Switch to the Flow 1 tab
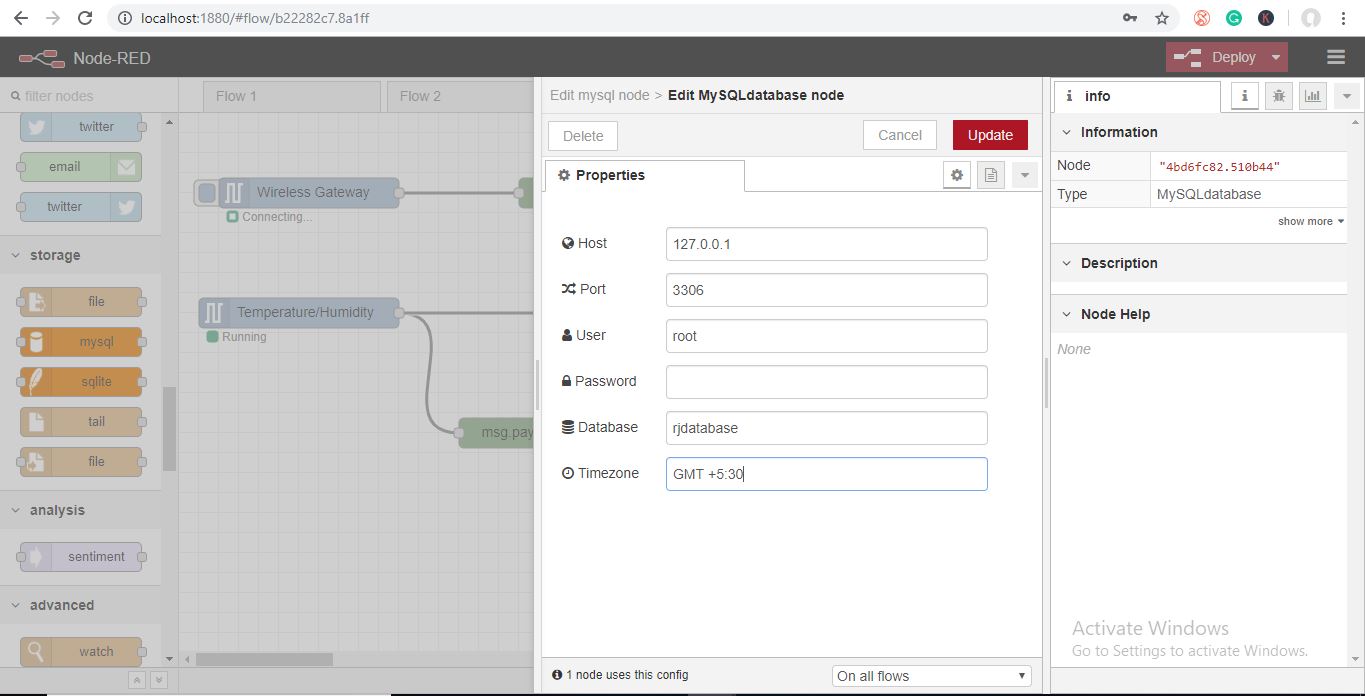 [291, 96]
